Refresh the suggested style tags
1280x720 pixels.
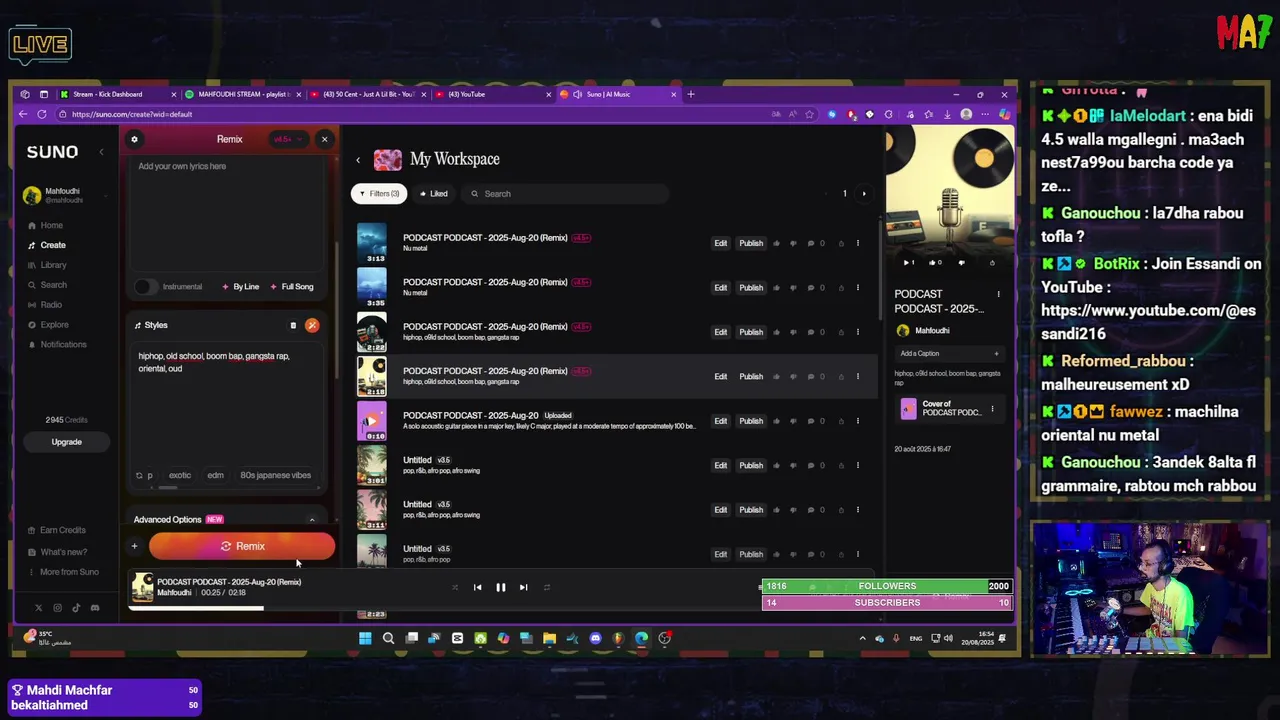tap(139, 475)
